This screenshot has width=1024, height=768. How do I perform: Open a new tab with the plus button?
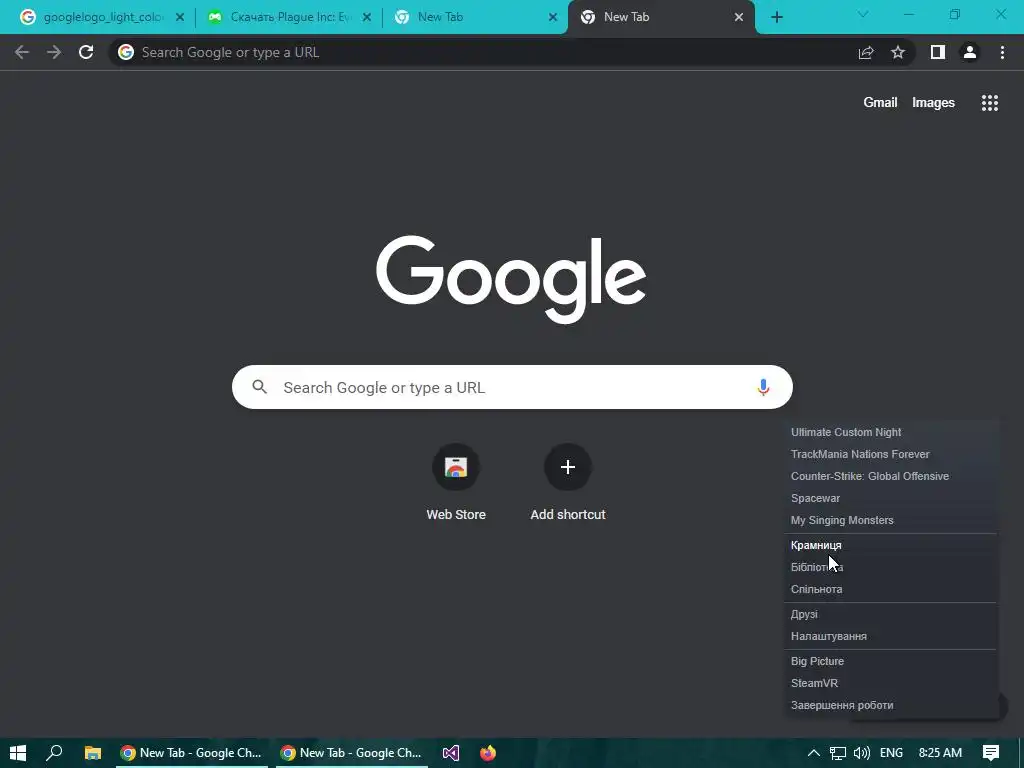tap(776, 17)
